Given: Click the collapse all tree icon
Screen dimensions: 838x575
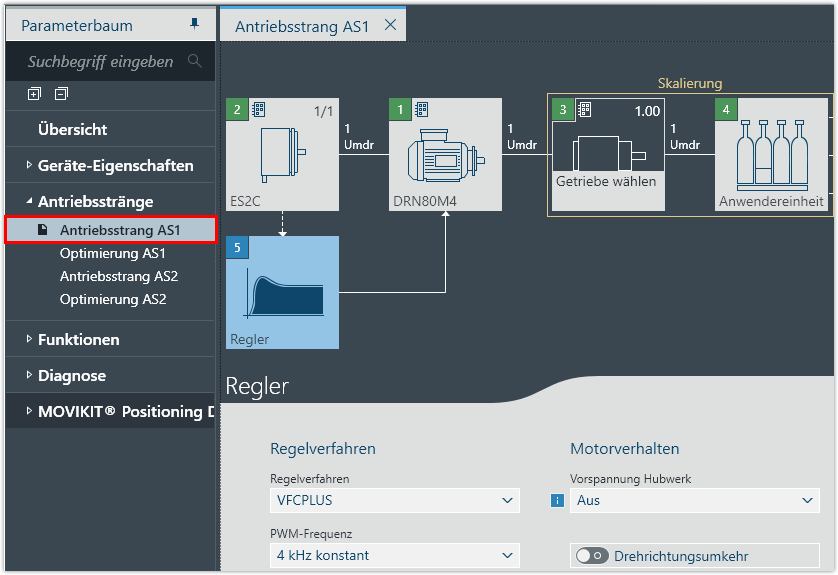Looking at the screenshot, I should coord(62,94).
